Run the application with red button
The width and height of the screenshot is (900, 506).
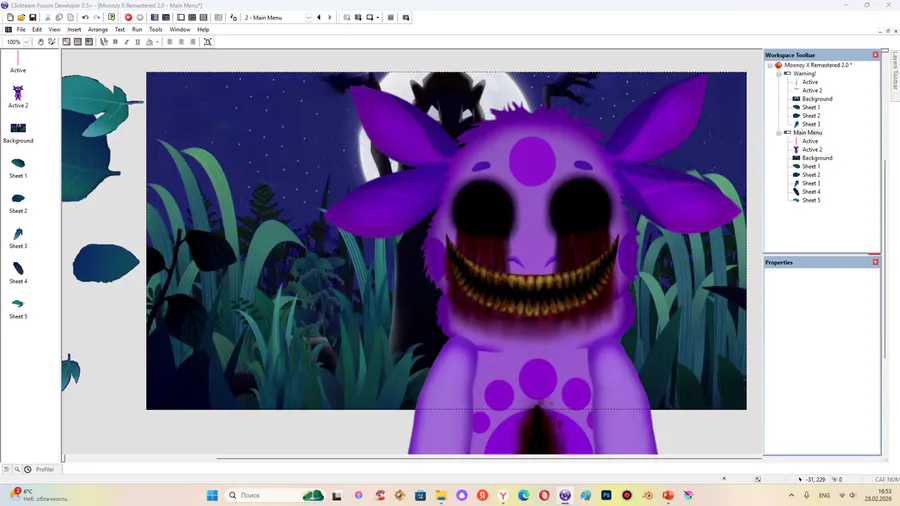pyautogui.click(x=129, y=18)
